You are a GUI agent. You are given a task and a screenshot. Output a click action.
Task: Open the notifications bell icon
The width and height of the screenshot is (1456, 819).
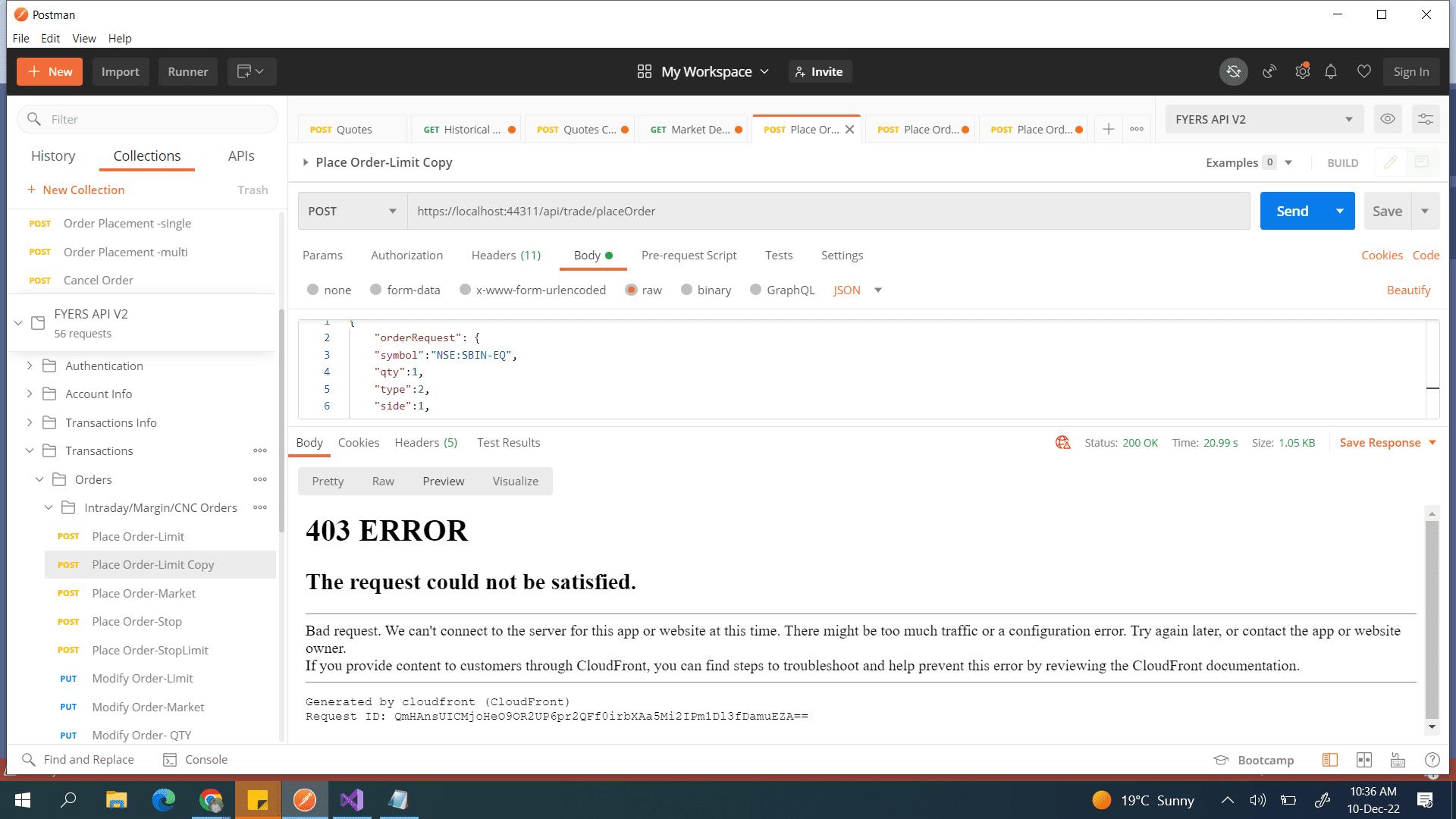(x=1331, y=71)
